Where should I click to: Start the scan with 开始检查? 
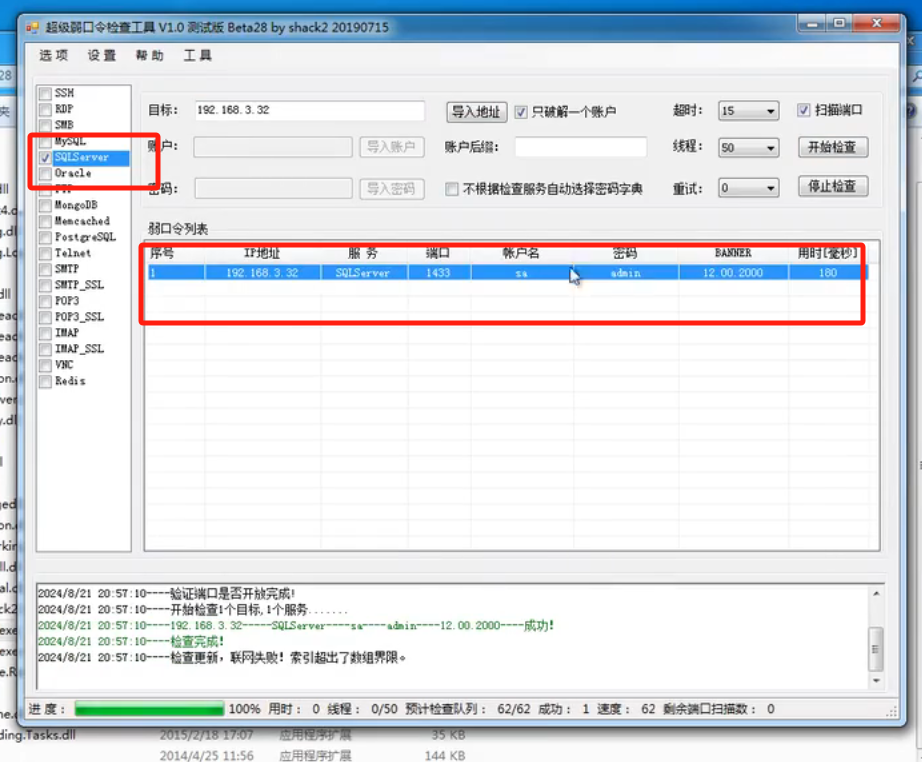coord(833,147)
